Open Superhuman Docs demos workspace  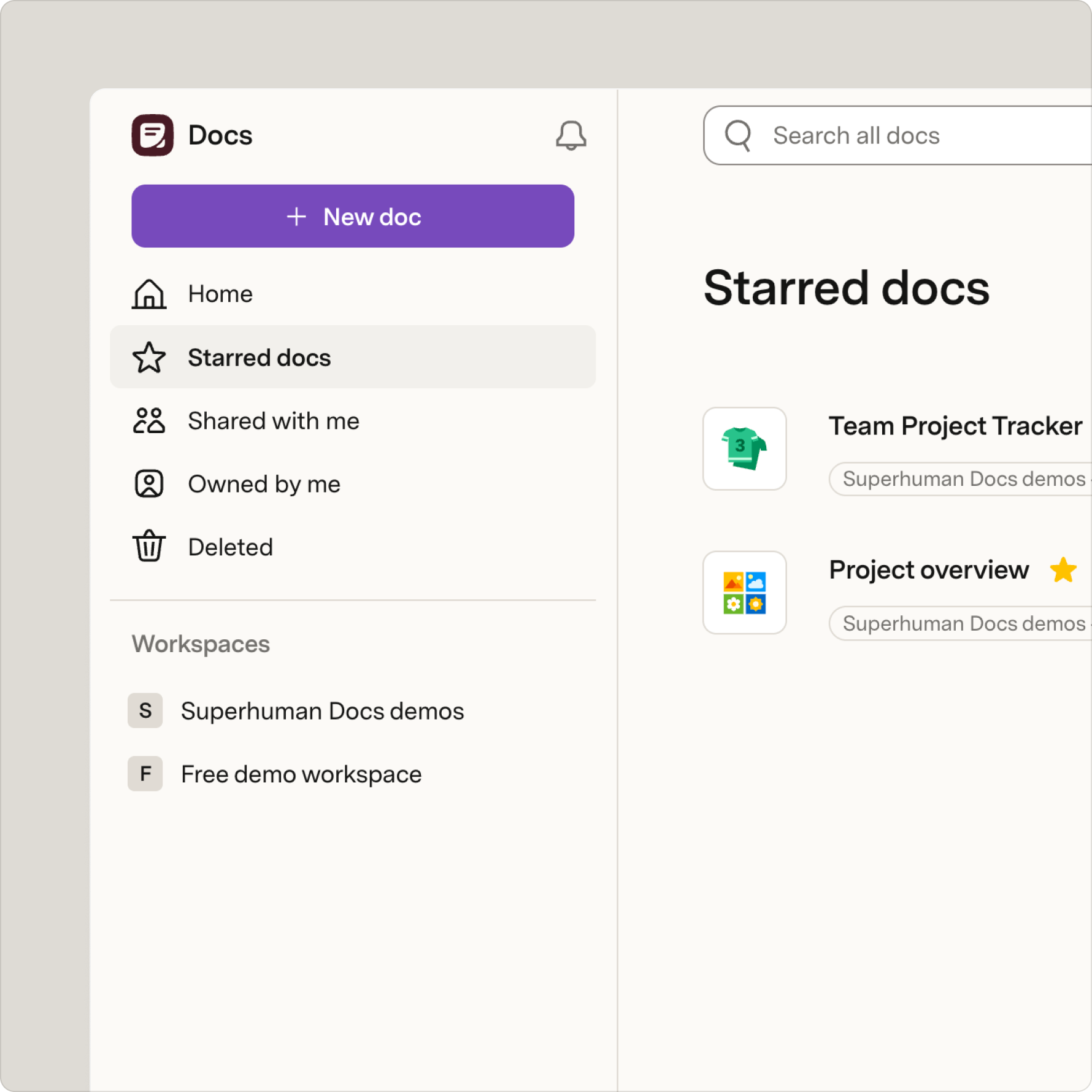point(353,710)
